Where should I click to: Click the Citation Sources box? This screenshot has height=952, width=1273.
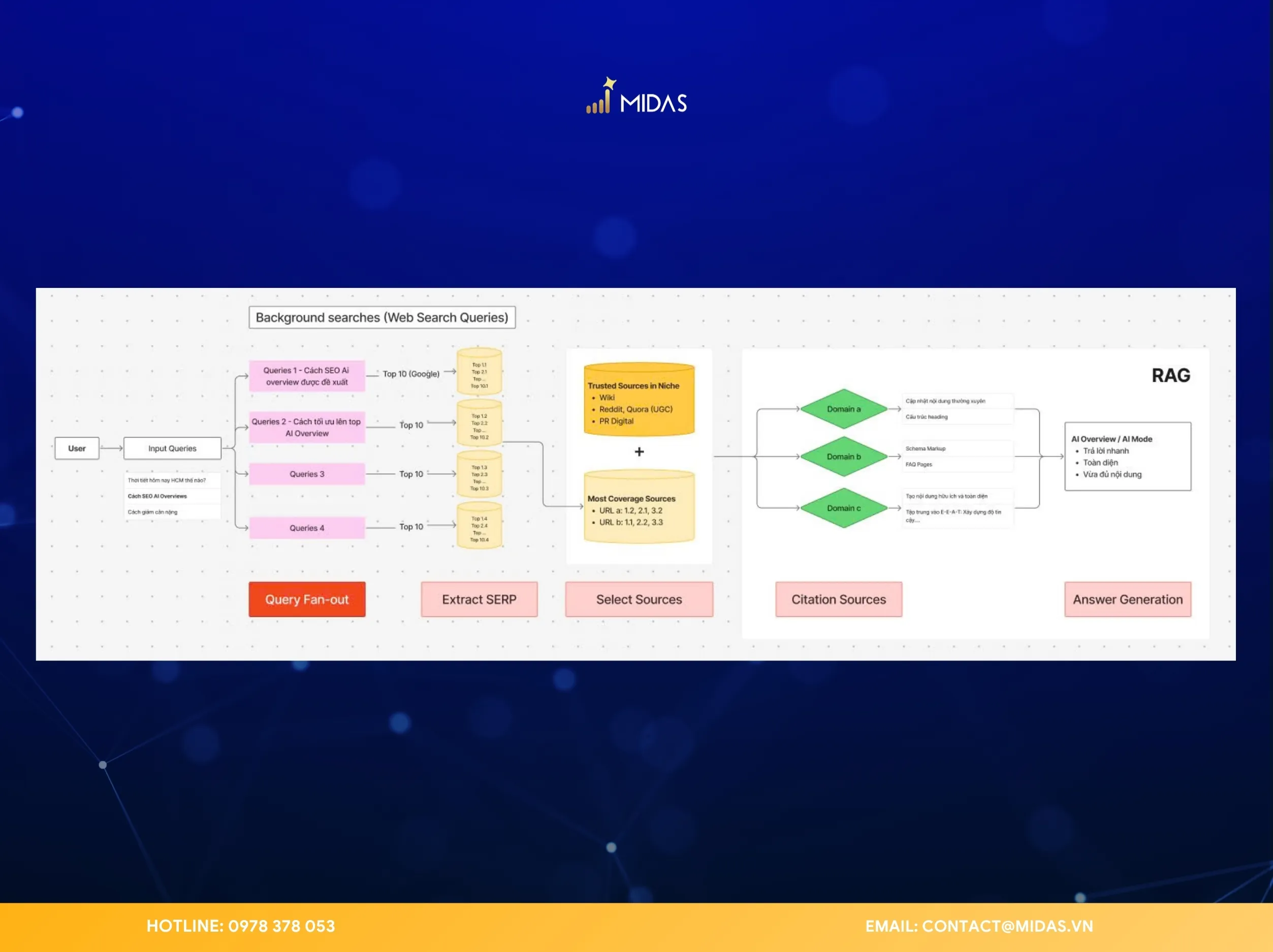839,600
